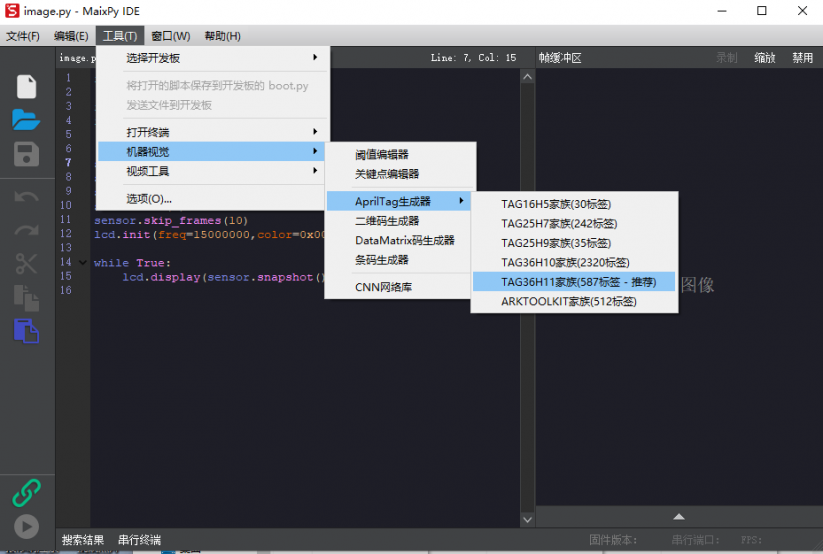The width and height of the screenshot is (823, 554).
Task: Open the DataMatrix码生成器 entry
Action: (398, 241)
